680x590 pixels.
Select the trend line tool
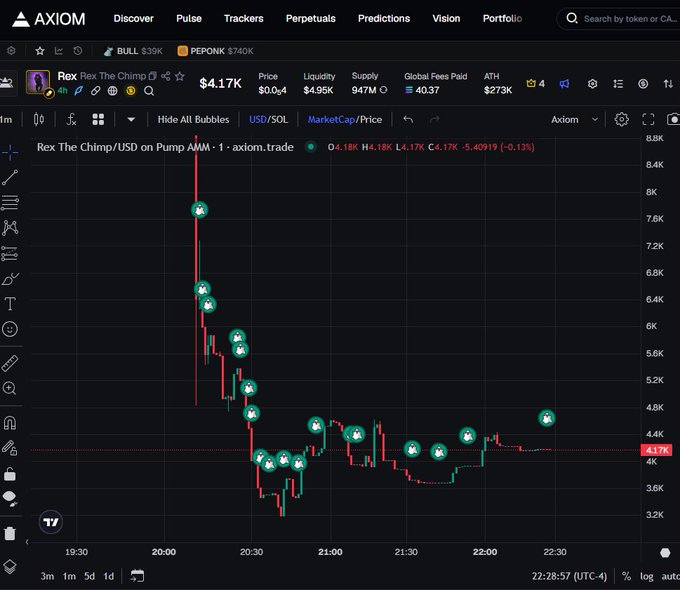coord(10,177)
